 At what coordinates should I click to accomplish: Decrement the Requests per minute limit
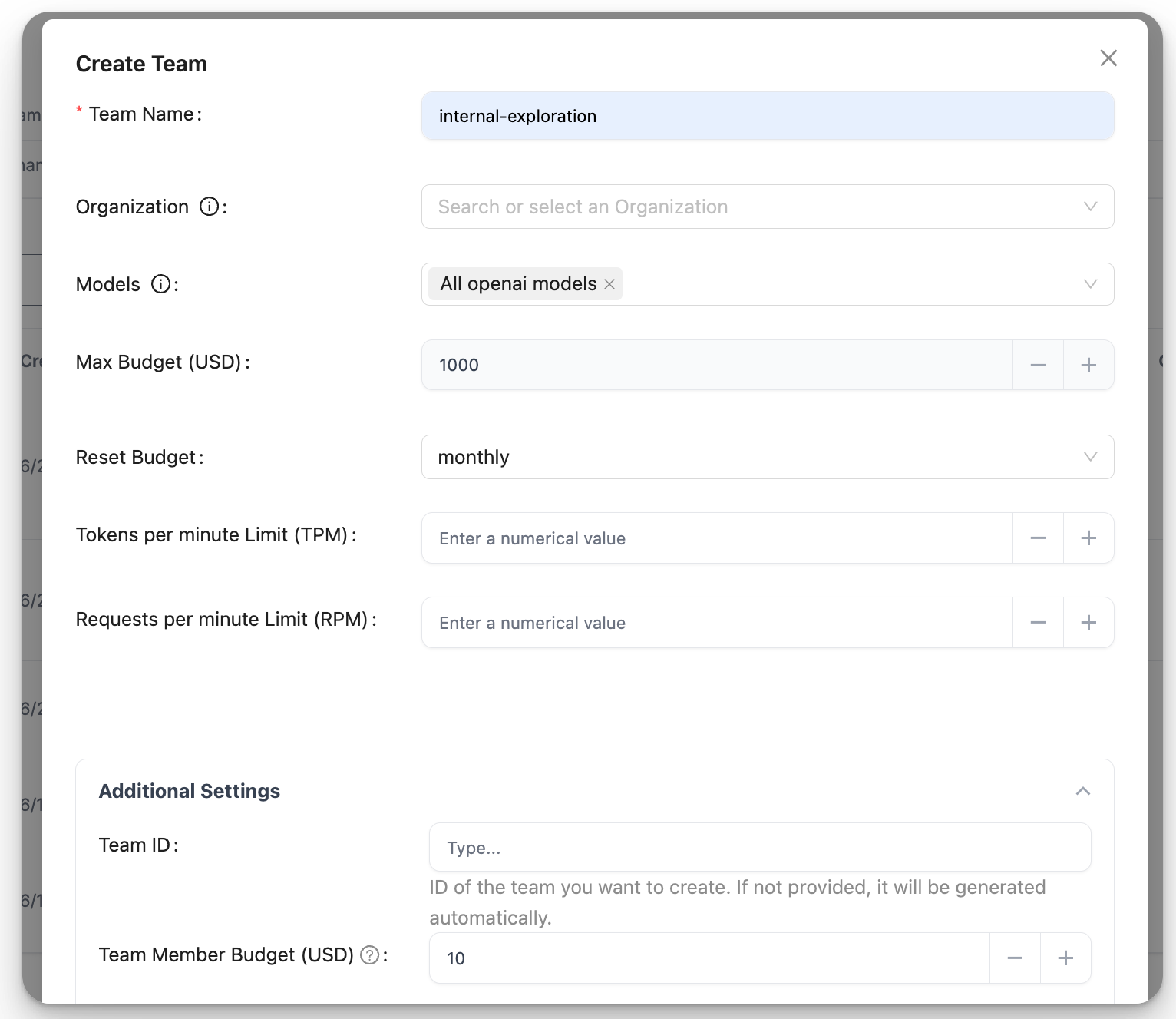1038,623
